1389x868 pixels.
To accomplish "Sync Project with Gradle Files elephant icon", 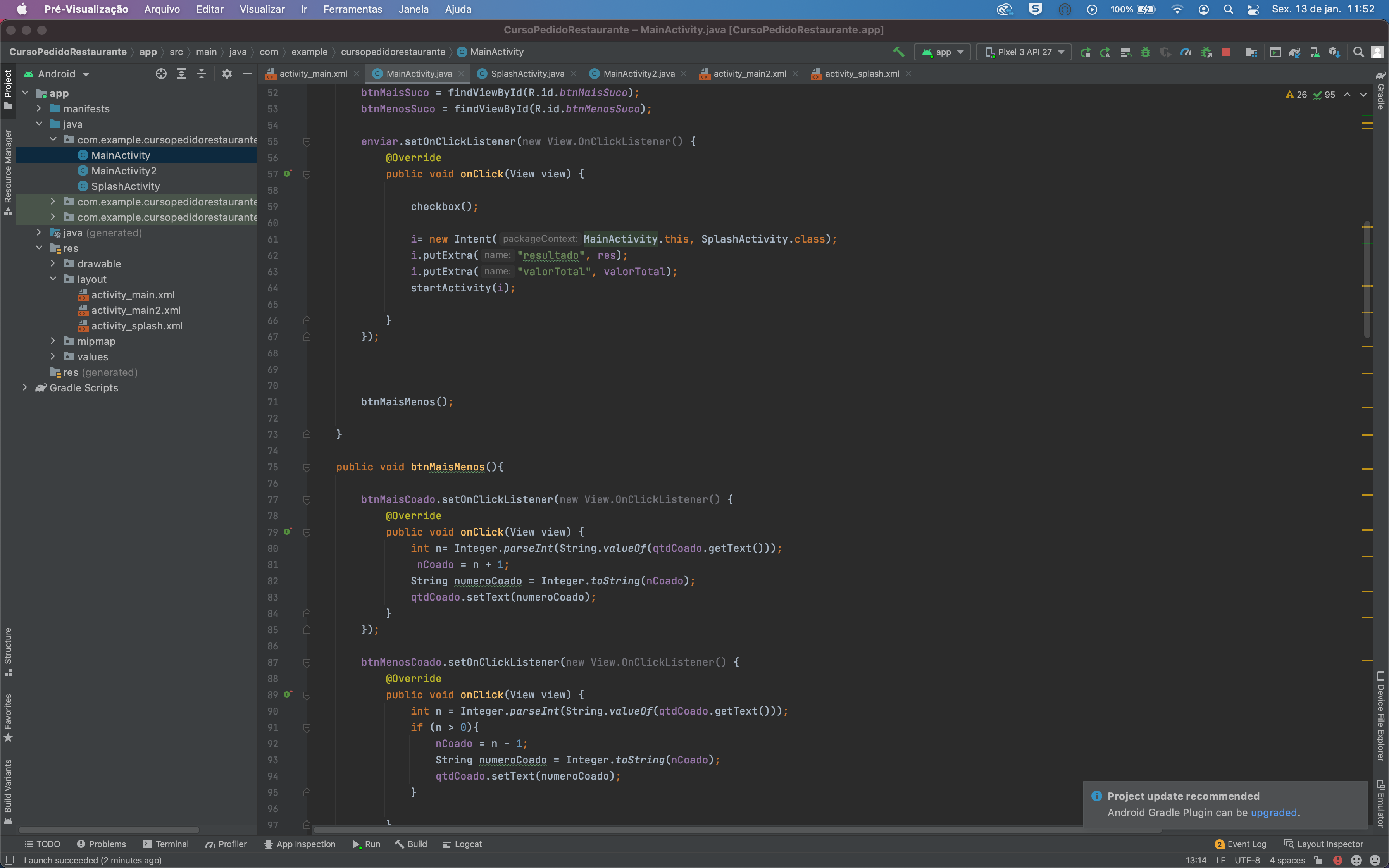I will [x=1294, y=52].
